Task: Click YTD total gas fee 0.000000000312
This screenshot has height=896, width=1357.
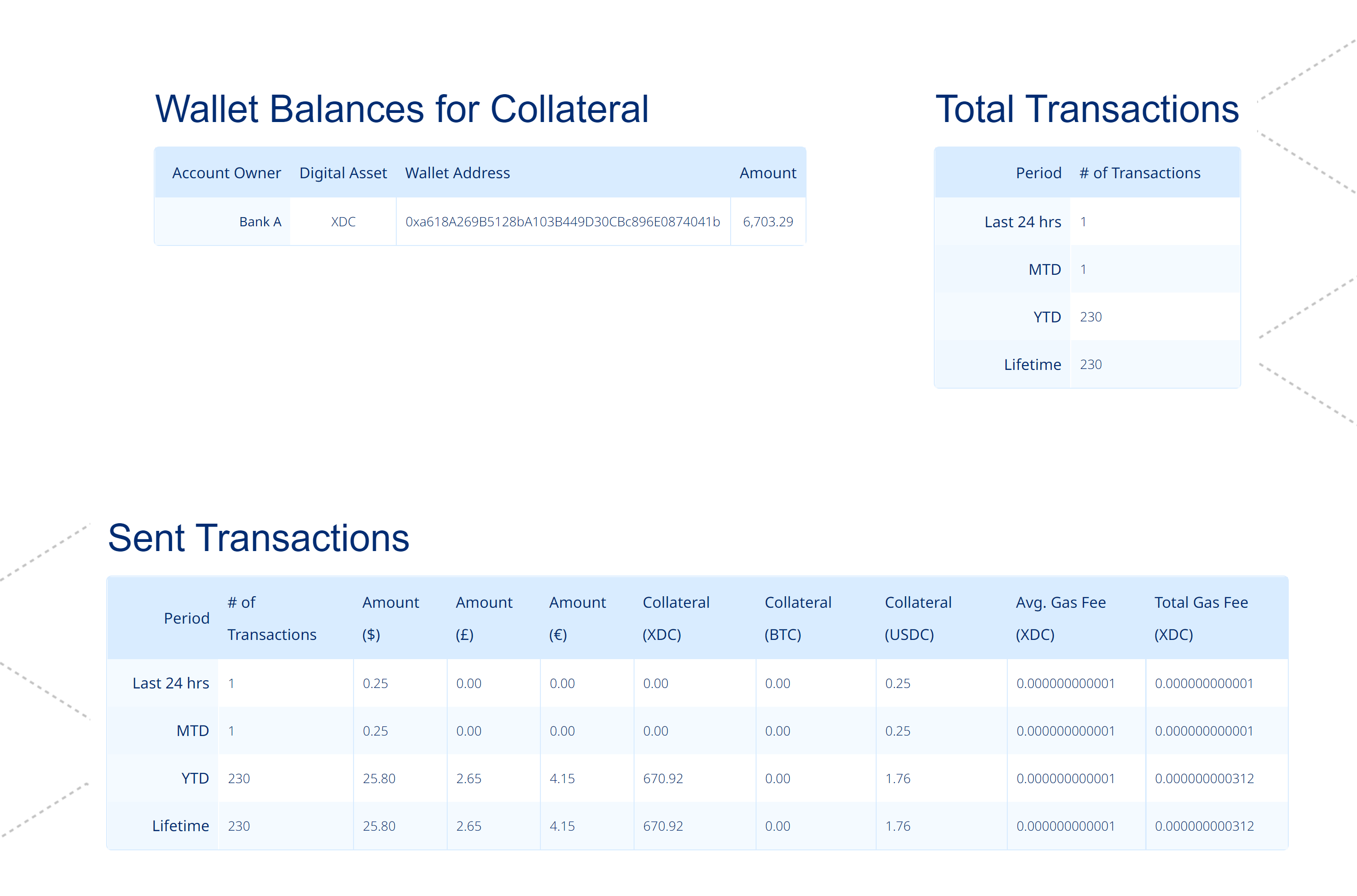Action: (1204, 778)
